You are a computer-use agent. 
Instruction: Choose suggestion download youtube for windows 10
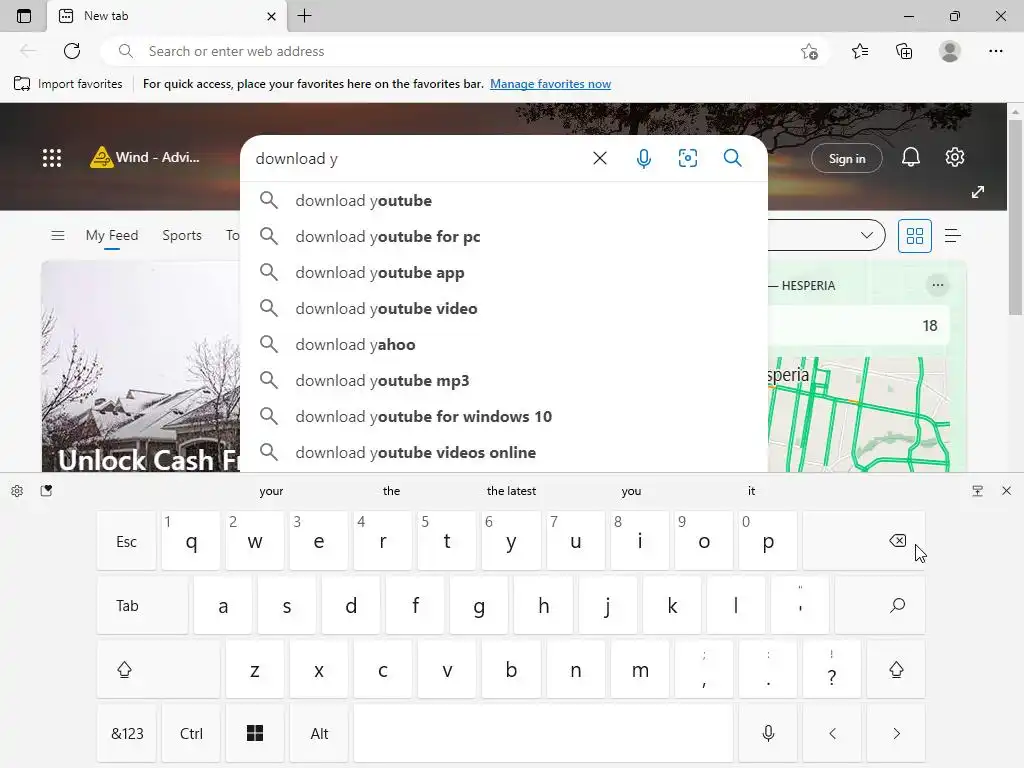pyautogui.click(x=504, y=416)
